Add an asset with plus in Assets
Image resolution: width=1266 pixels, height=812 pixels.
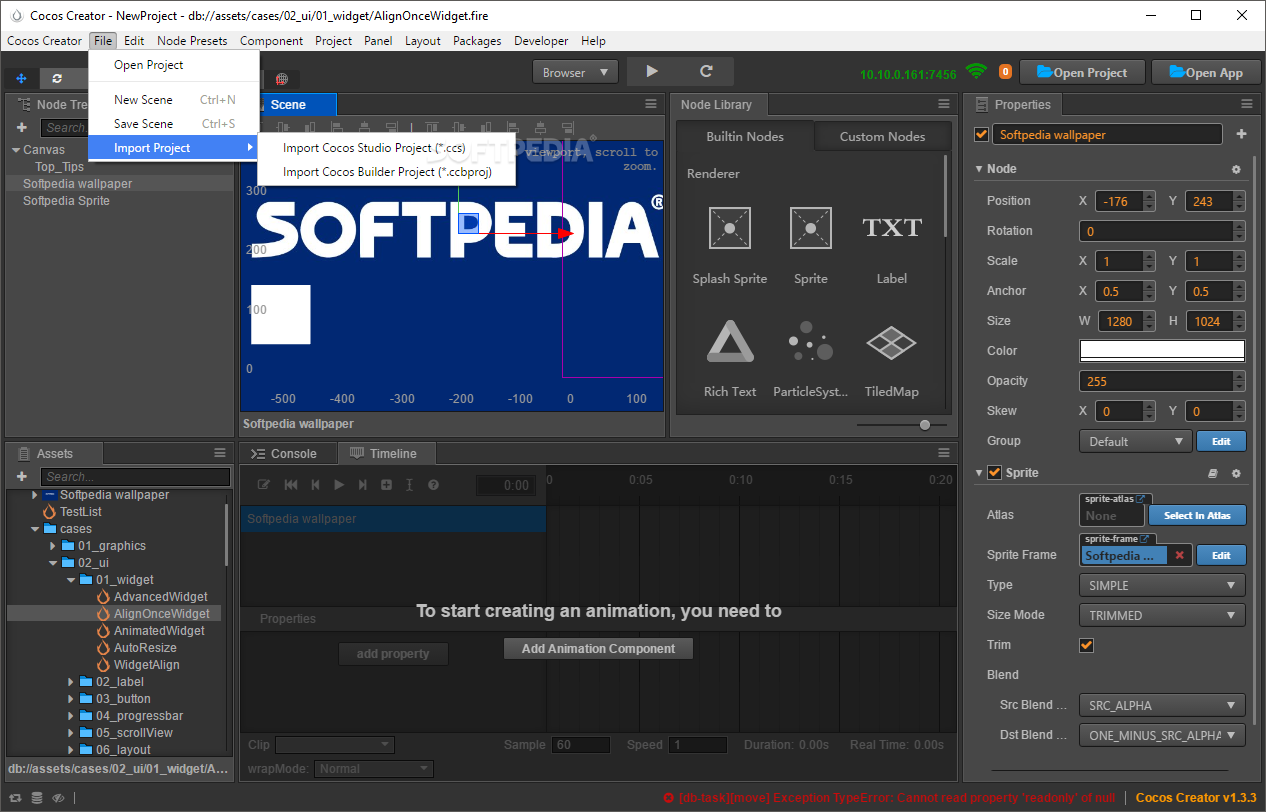point(22,477)
